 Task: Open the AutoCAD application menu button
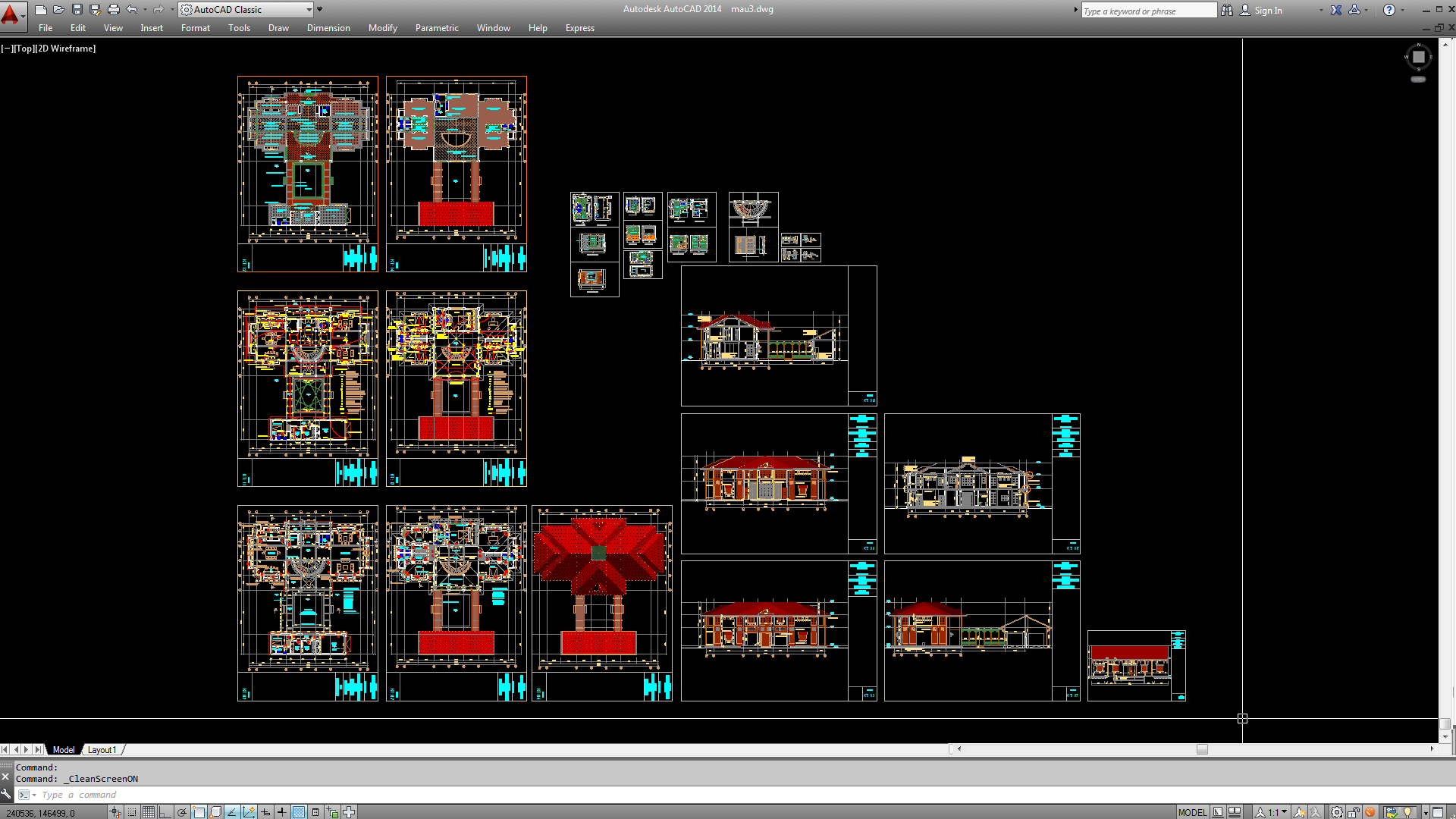[11, 13]
